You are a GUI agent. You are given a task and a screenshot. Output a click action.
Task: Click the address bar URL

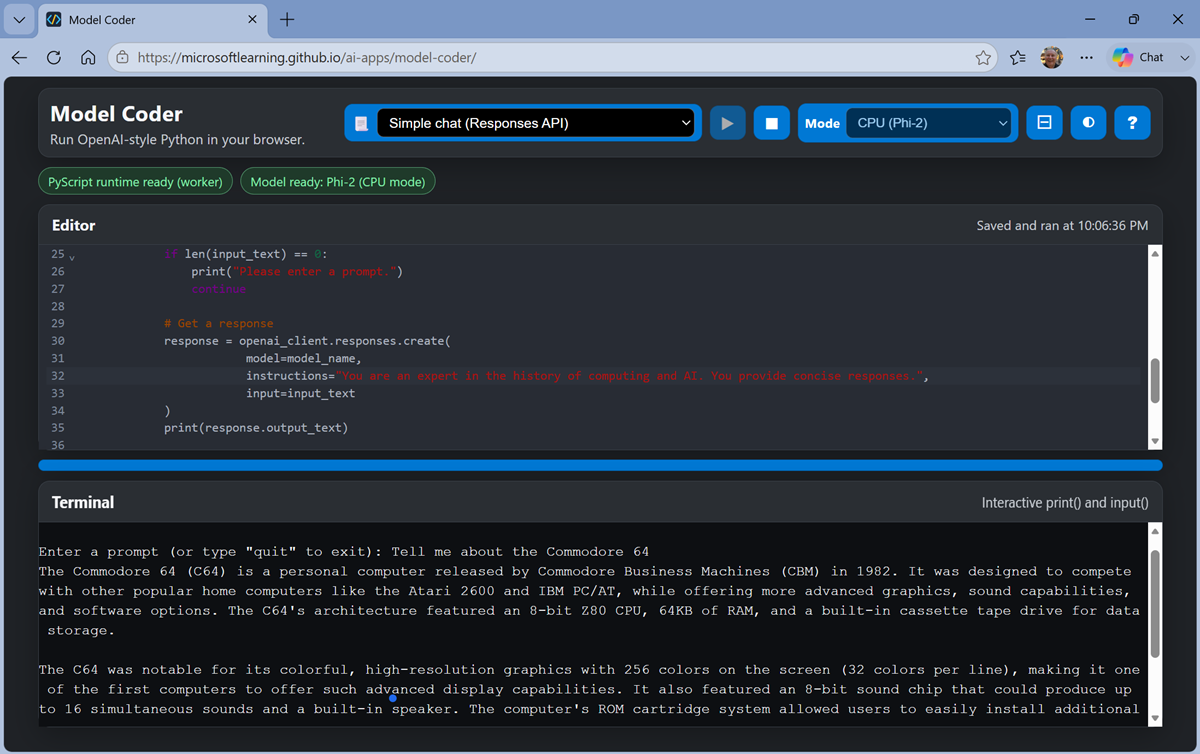pos(306,57)
